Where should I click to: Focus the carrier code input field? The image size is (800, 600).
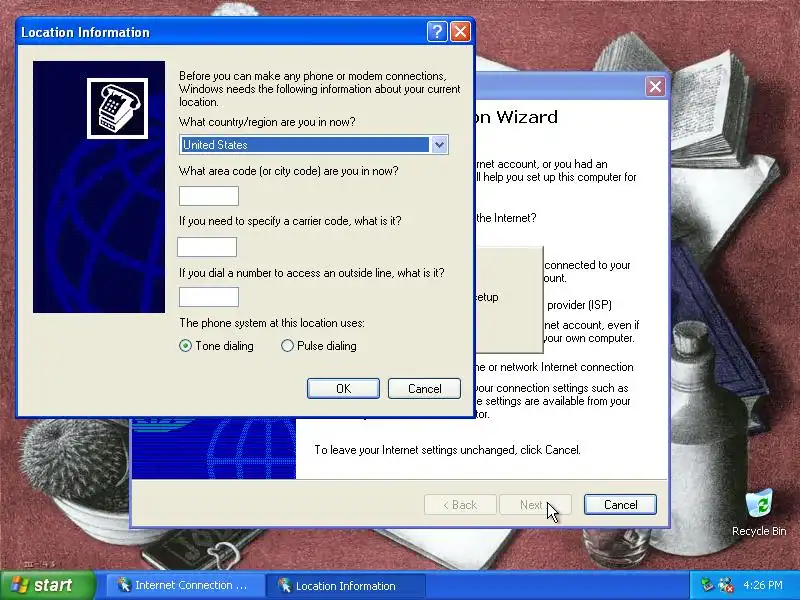(207, 247)
